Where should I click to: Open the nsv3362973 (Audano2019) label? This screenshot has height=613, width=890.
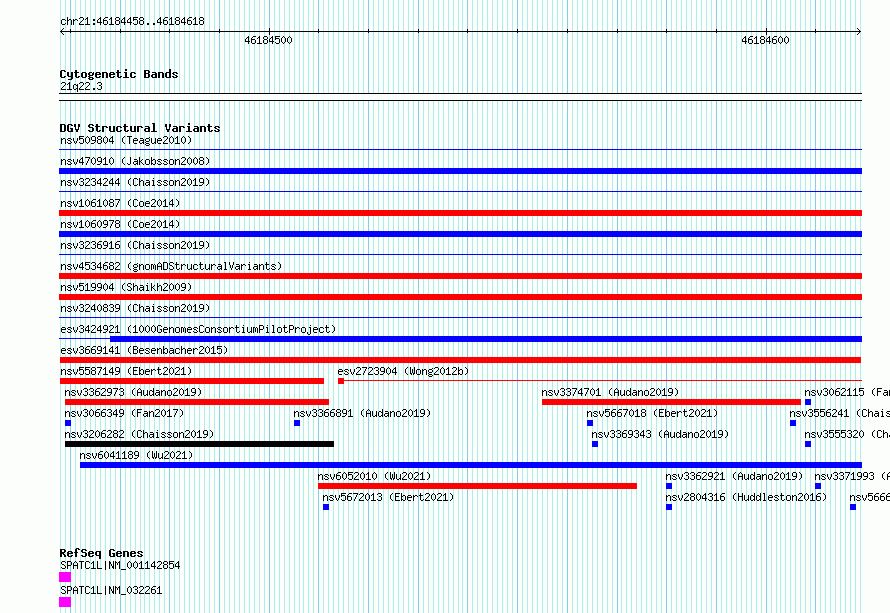[133, 392]
